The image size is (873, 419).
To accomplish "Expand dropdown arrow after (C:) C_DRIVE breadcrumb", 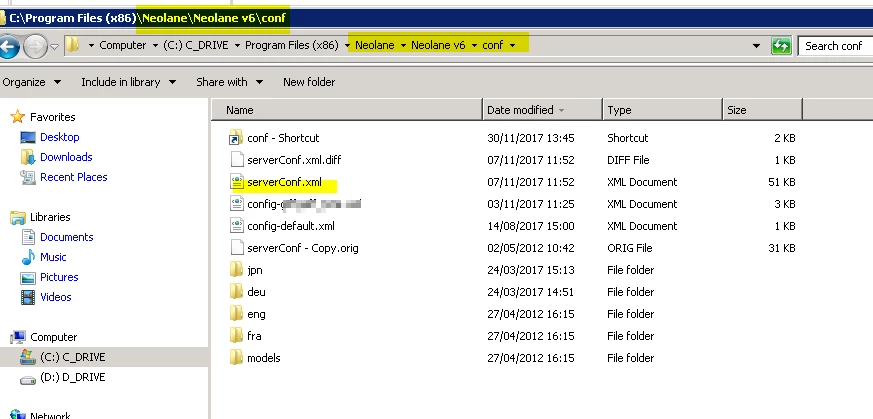I will [x=237, y=46].
